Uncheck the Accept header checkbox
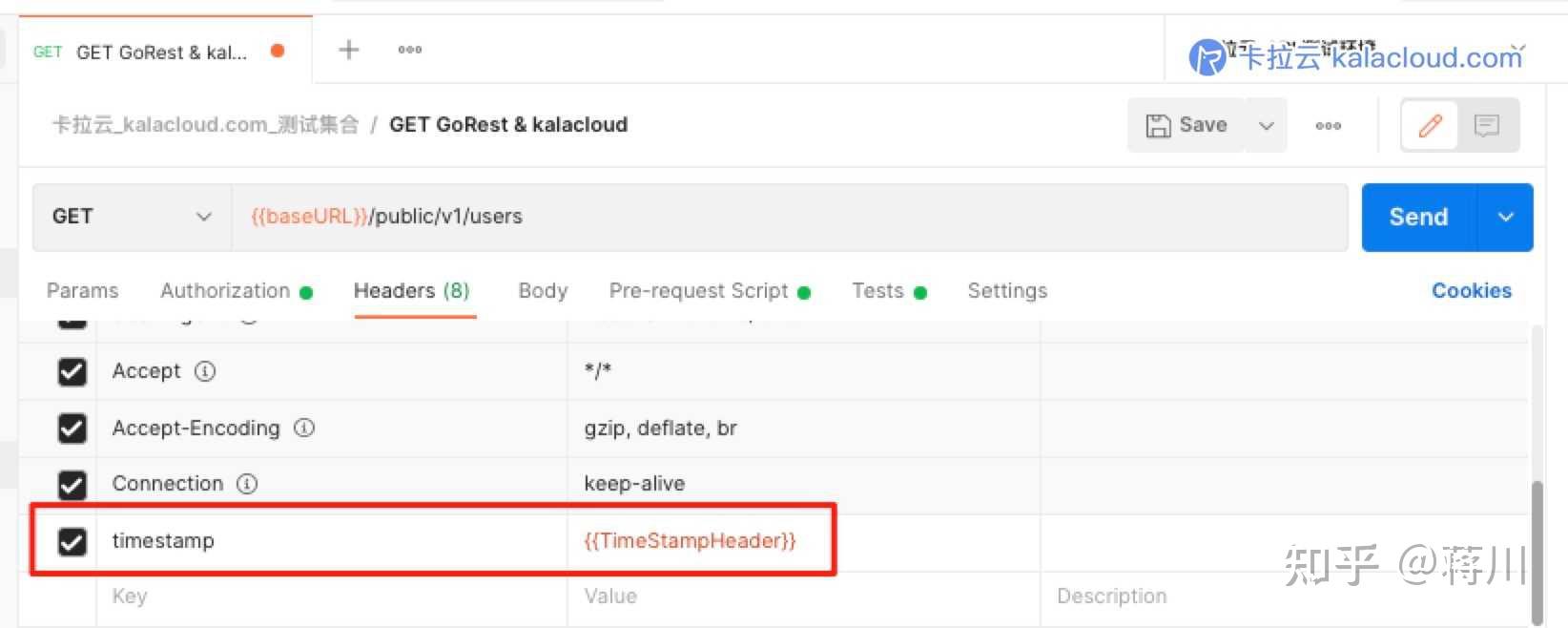The height and width of the screenshot is (628, 1568). 72,371
